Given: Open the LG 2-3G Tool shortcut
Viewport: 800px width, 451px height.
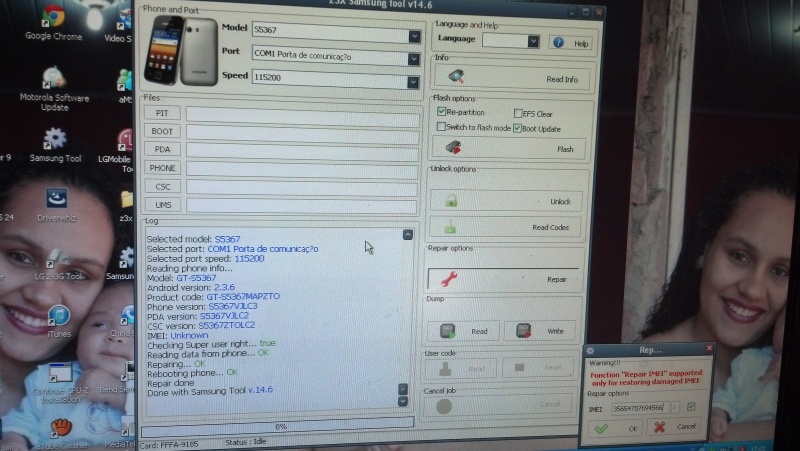Looking at the screenshot, I should 58,264.
